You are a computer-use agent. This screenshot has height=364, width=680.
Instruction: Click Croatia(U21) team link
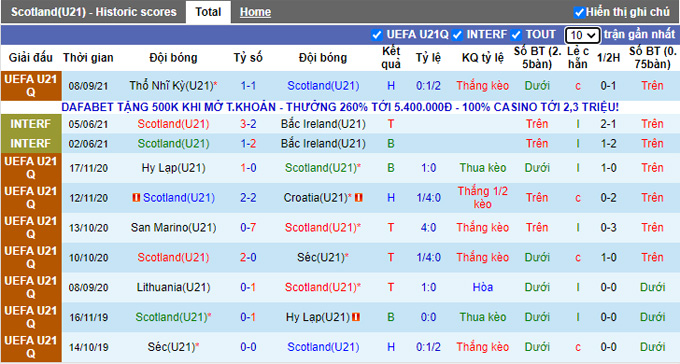pos(317,198)
